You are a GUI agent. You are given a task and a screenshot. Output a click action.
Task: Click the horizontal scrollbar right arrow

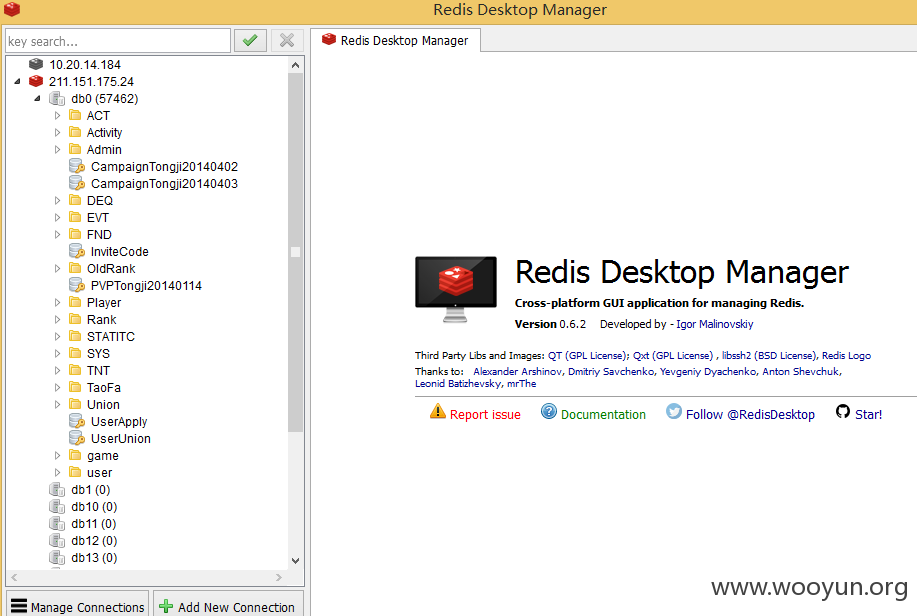pyautogui.click(x=279, y=577)
